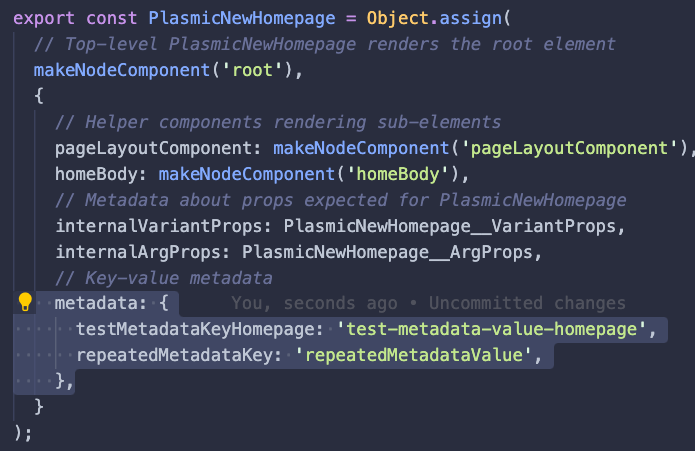The width and height of the screenshot is (695, 451).
Task: Click the yellow lightbulb code action icon
Action: pyautogui.click(x=26, y=303)
